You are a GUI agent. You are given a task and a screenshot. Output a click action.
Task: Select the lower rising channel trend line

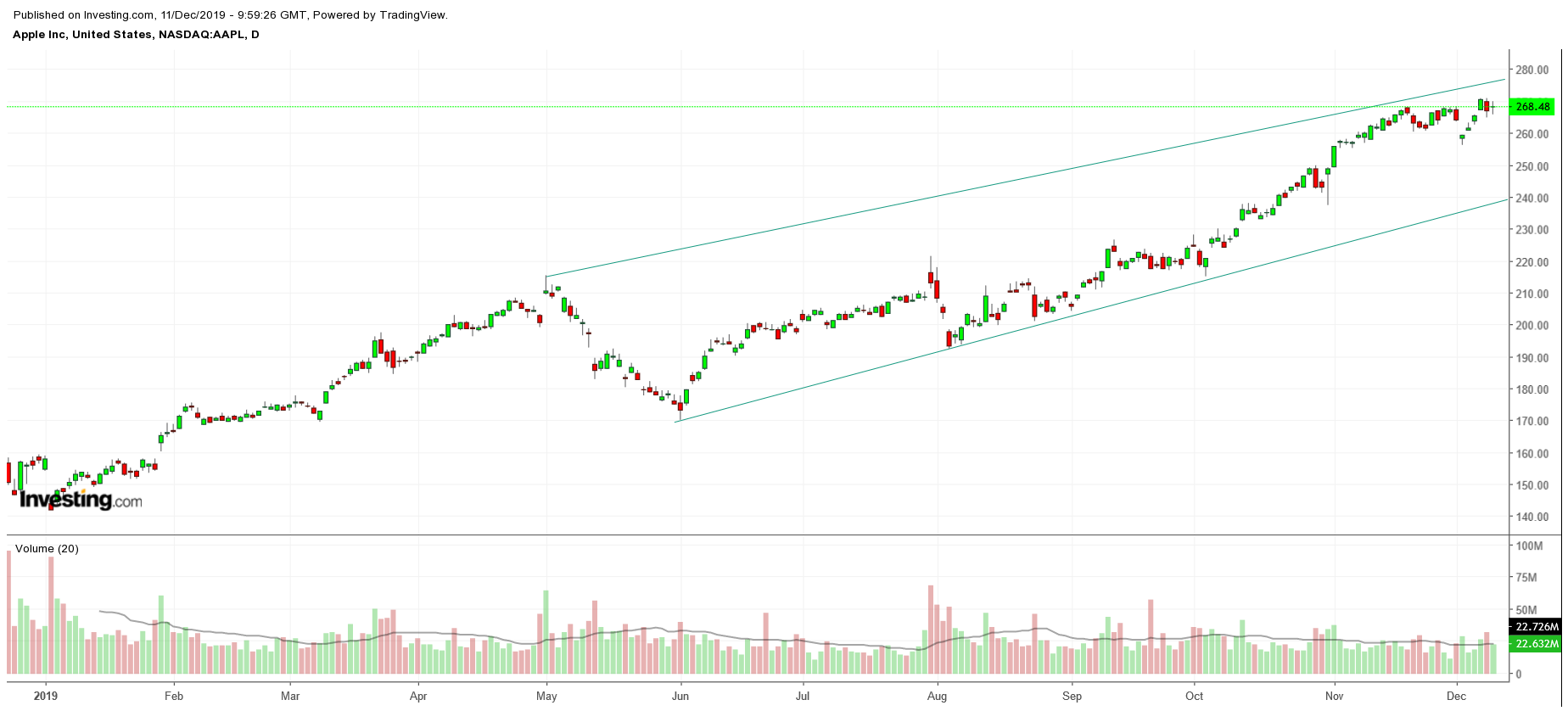[x=1091, y=311]
